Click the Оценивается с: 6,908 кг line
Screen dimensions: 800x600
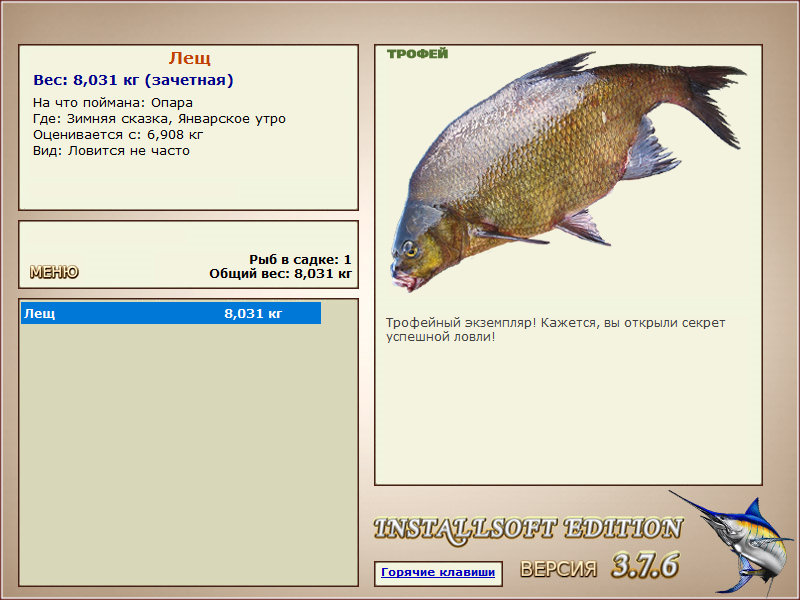[118, 134]
